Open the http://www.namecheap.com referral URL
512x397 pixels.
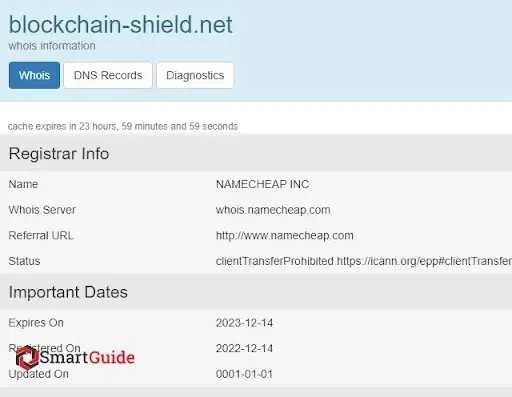285,236
